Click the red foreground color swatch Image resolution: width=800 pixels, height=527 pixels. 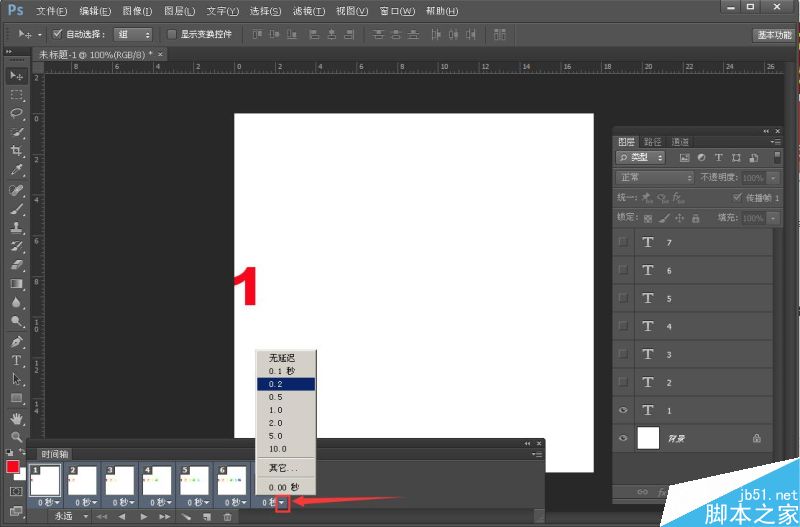tap(13, 467)
